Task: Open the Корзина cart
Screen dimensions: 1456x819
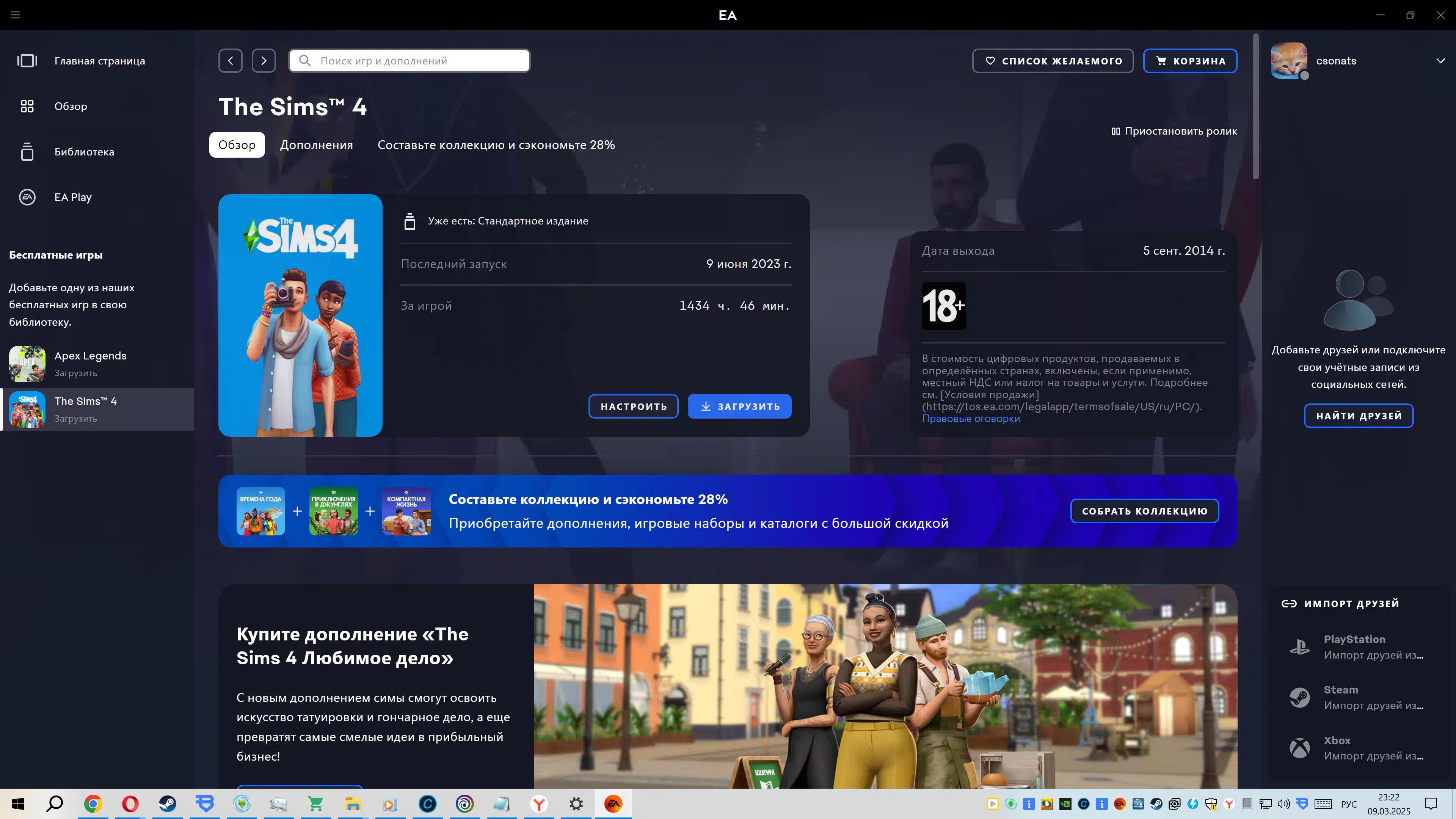Action: (x=1190, y=61)
